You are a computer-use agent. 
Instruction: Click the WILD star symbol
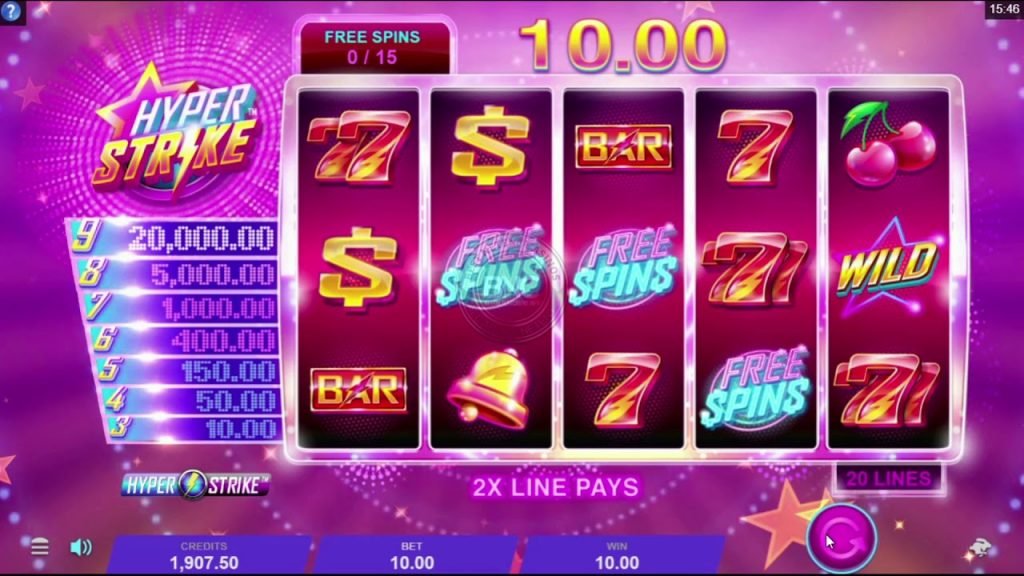888,266
